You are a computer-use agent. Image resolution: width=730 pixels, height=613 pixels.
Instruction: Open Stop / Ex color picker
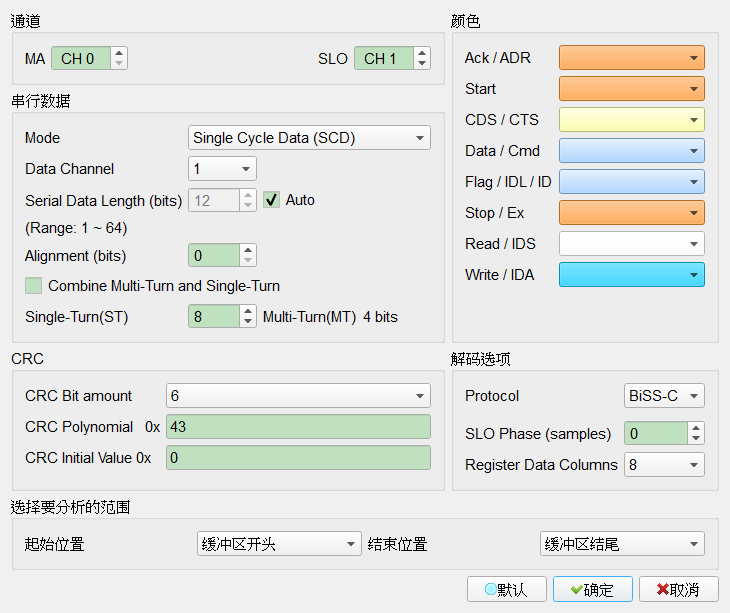(x=631, y=213)
